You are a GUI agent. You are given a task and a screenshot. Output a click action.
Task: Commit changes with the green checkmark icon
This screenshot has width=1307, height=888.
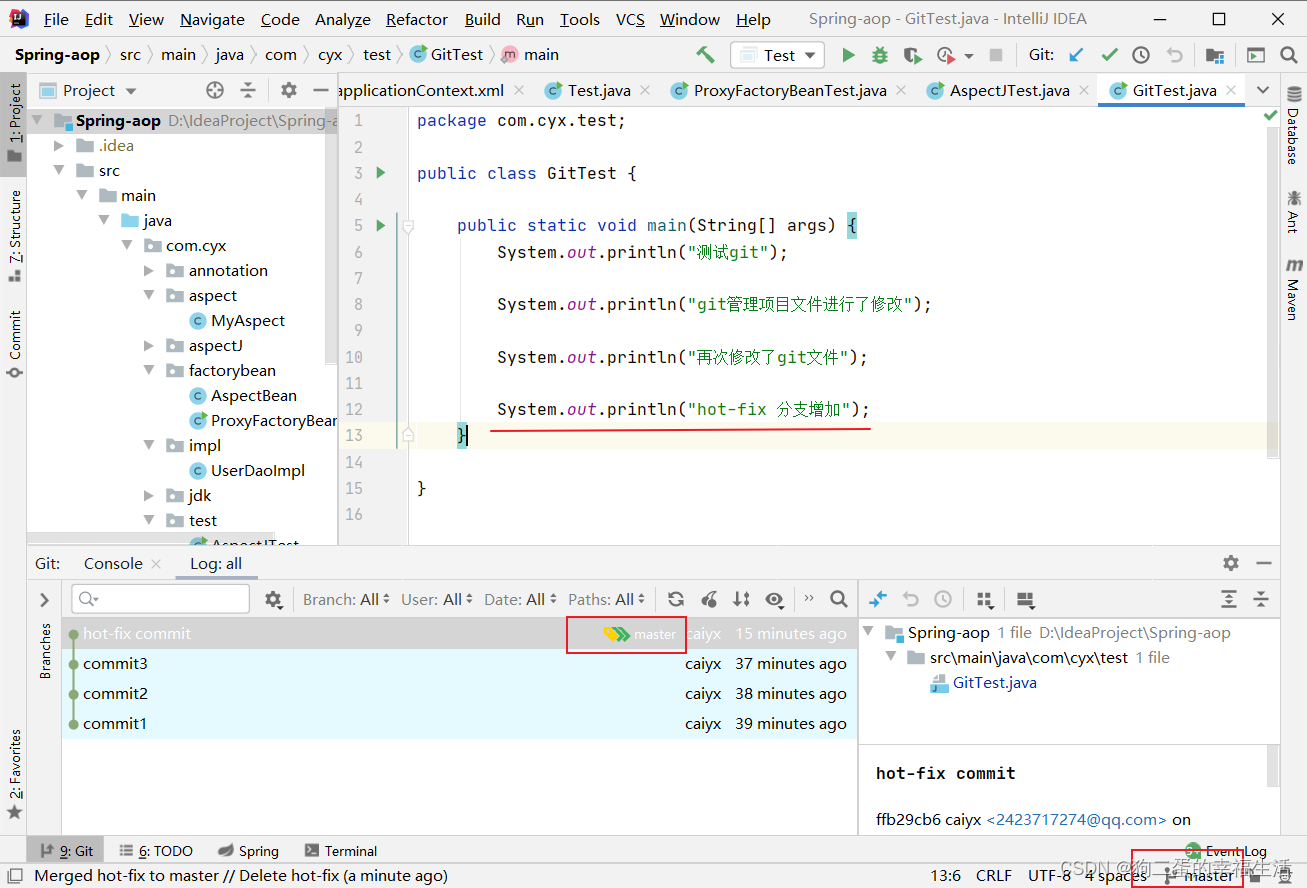[x=1109, y=55]
